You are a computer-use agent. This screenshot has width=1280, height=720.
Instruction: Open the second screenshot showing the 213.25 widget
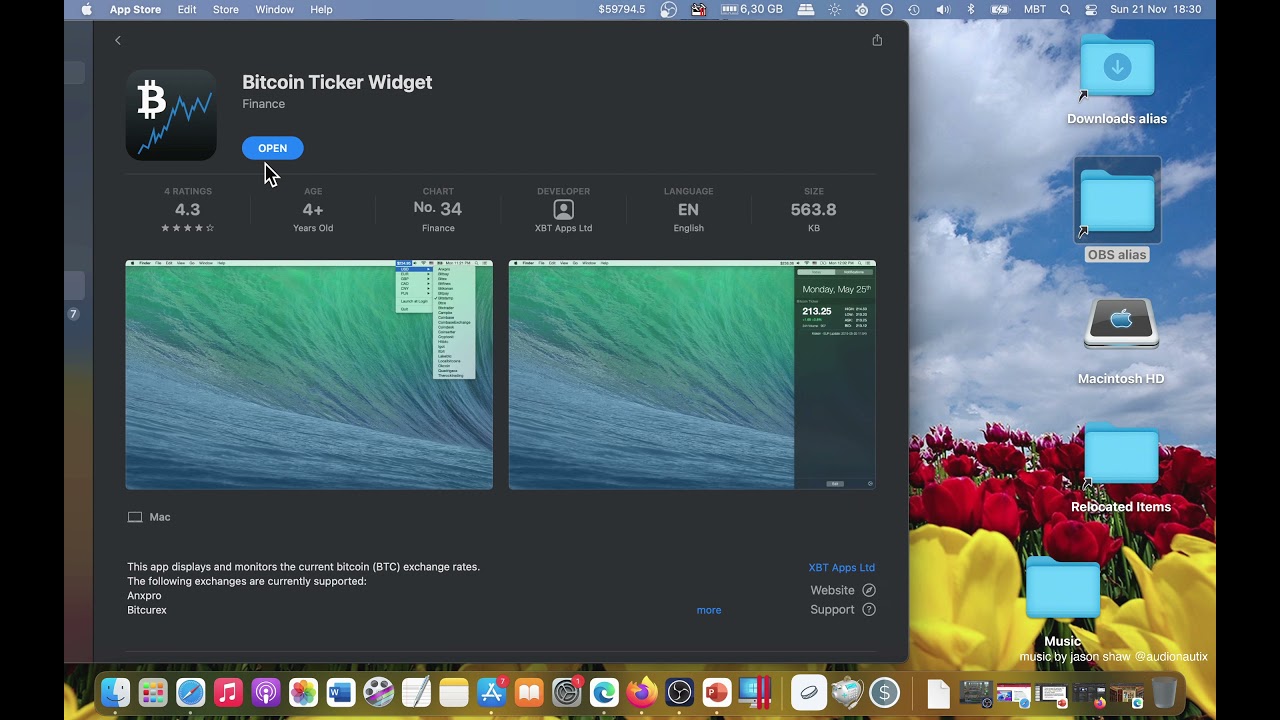(x=692, y=375)
